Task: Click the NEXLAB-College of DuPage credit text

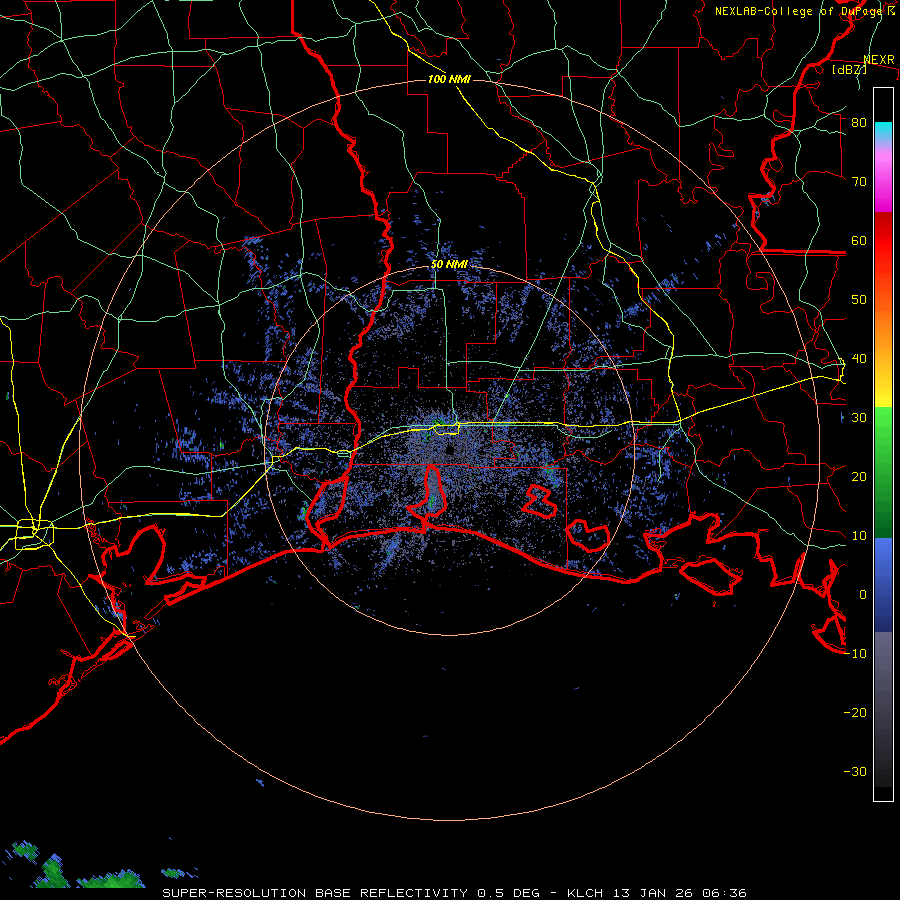Action: point(804,11)
